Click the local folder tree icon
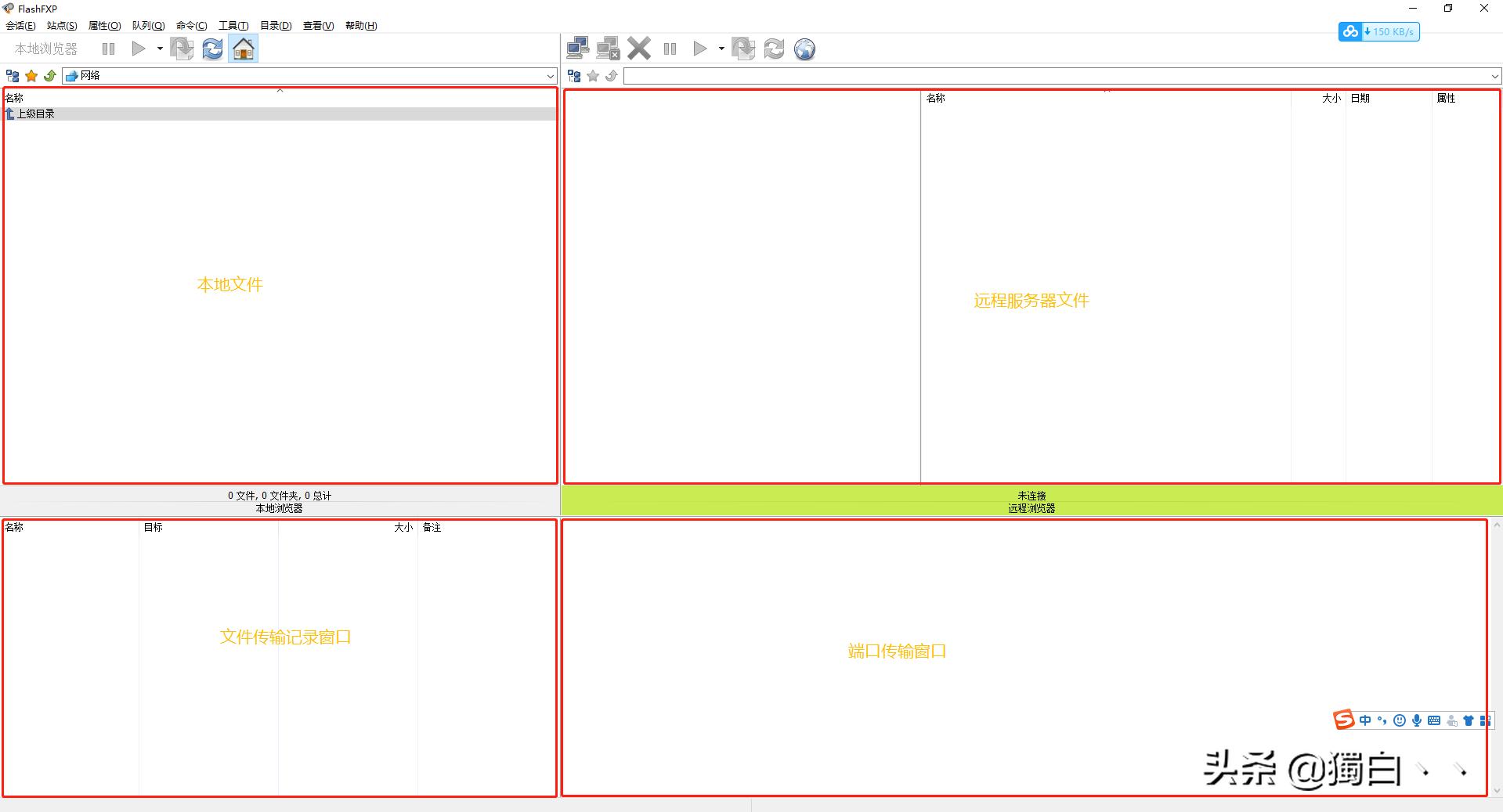 coord(13,76)
